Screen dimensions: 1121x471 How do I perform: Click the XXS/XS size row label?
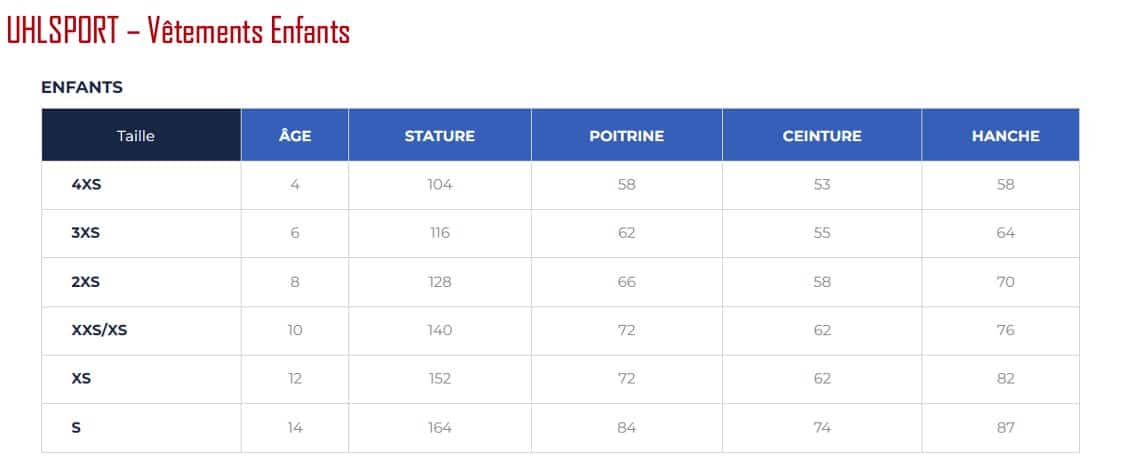coord(99,330)
